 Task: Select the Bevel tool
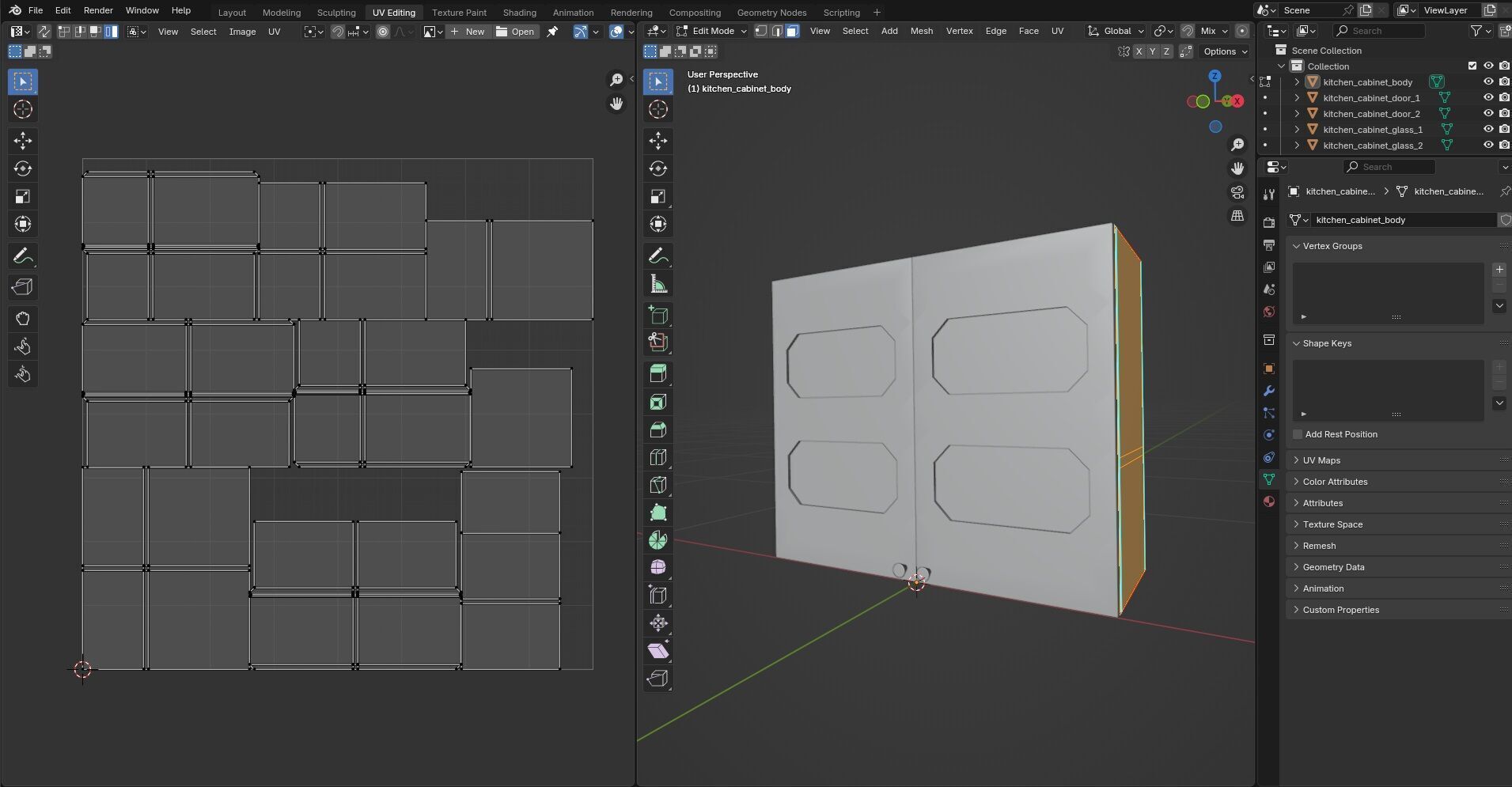coord(657,429)
